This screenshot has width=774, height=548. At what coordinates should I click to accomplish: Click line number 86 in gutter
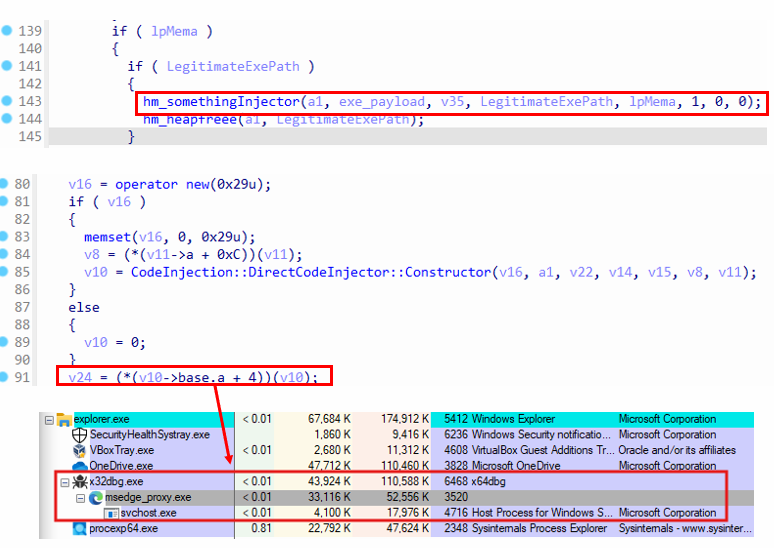[22, 289]
